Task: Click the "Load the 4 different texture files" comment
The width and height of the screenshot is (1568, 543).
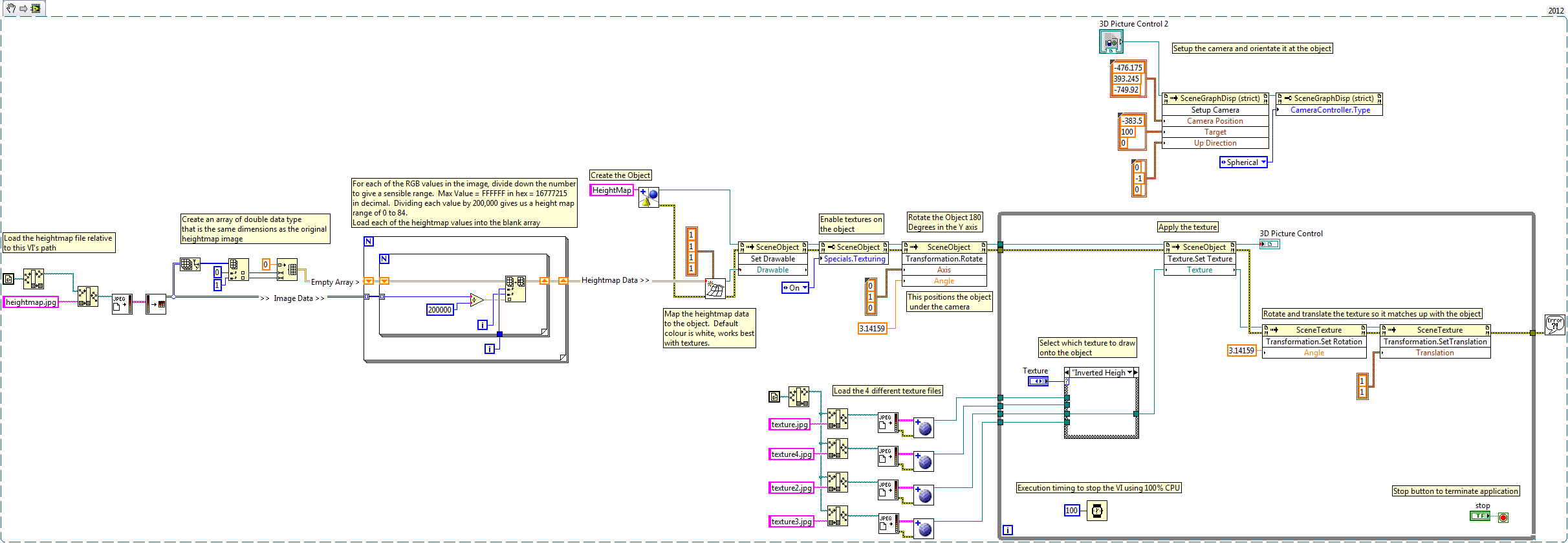Action: 887,391
